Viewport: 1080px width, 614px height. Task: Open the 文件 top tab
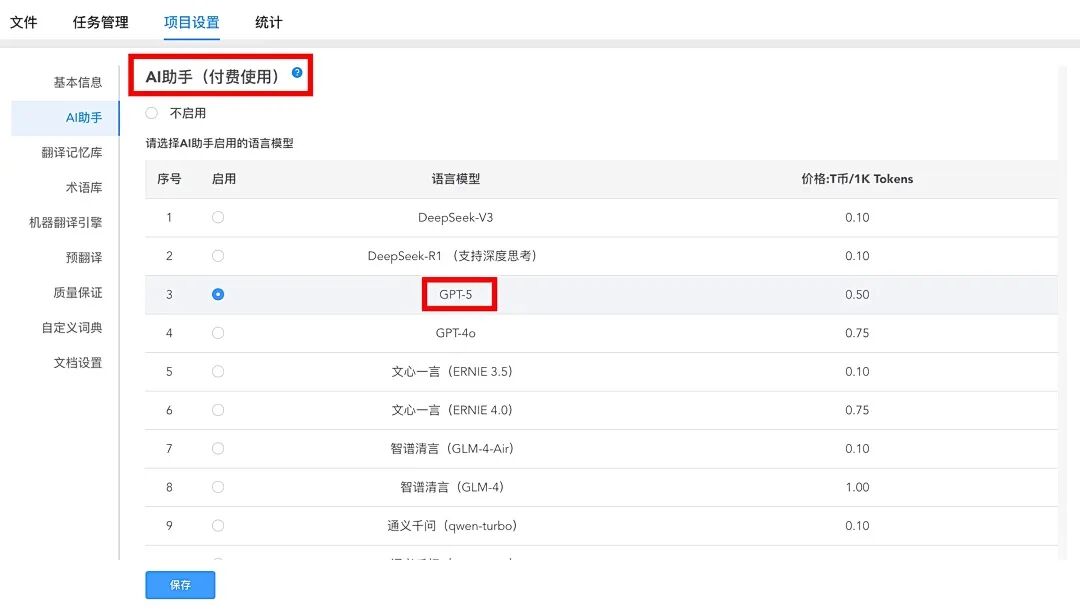pos(23,22)
